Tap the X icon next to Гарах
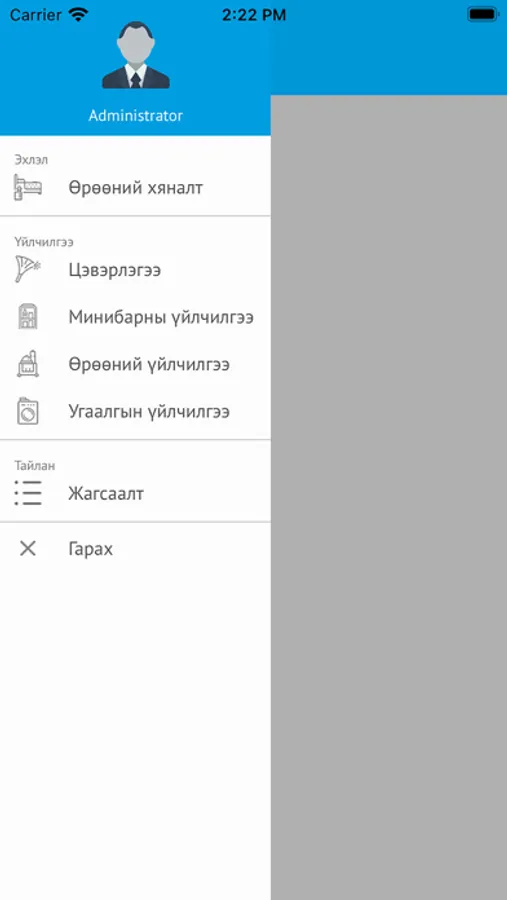Viewport: 507px width, 900px height. (x=28, y=549)
